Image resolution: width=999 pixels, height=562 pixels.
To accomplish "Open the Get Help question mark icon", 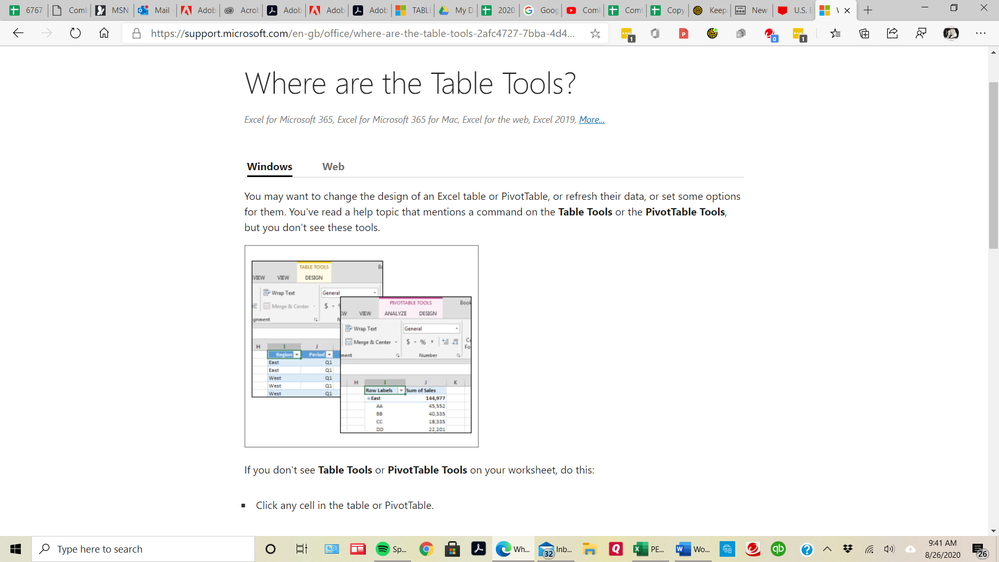I will tap(807, 549).
